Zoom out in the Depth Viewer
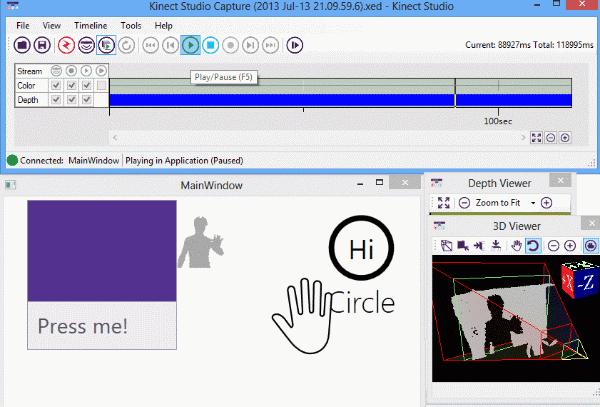 [464, 203]
